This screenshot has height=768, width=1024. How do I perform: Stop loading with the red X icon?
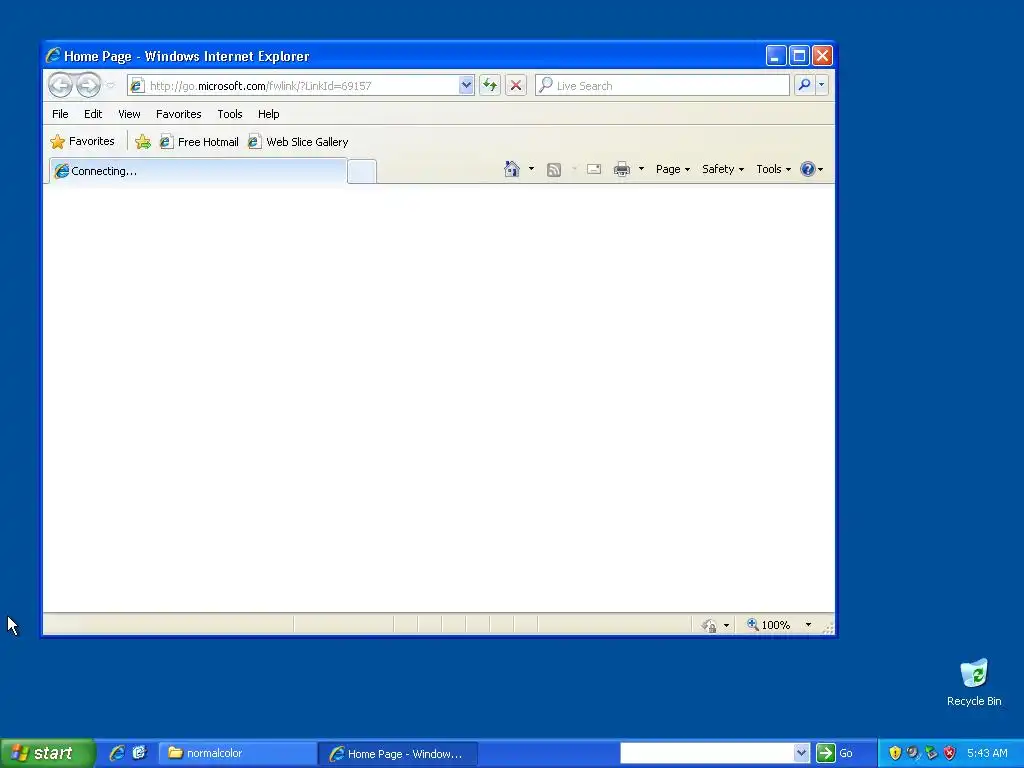pos(516,86)
